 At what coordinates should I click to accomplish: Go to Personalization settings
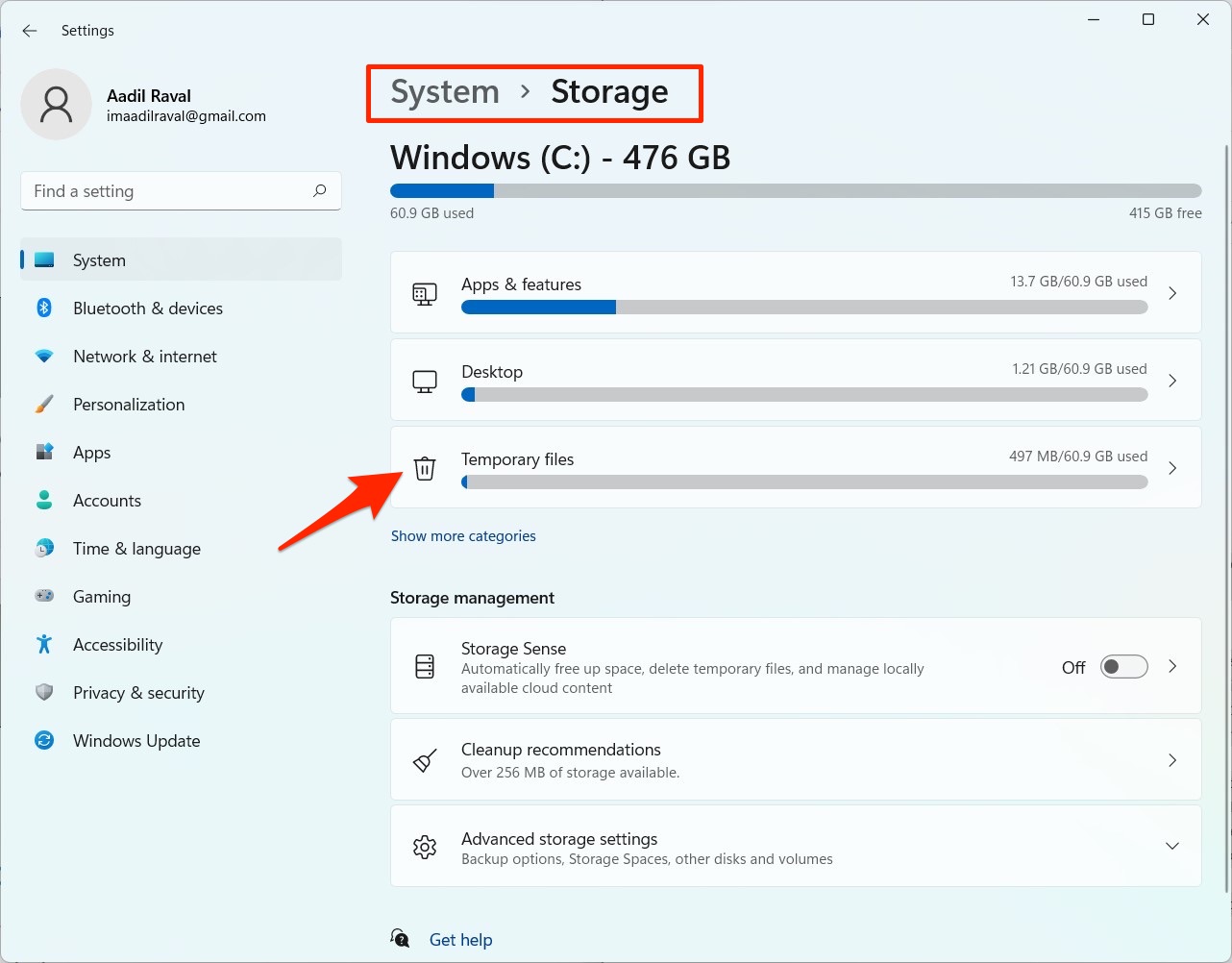pyautogui.click(x=129, y=405)
